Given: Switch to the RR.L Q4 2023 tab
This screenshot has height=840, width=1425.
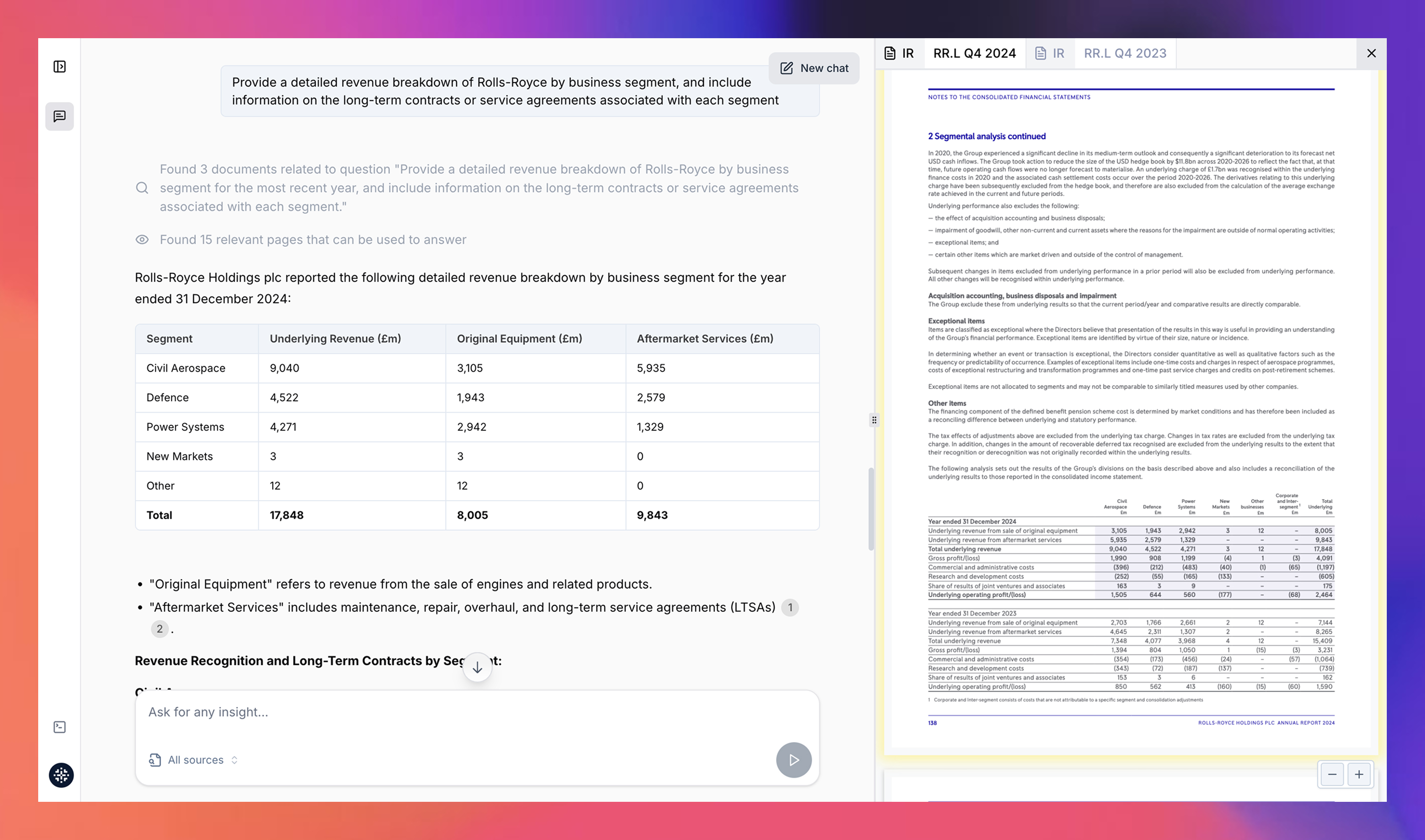Looking at the screenshot, I should tap(1125, 53).
